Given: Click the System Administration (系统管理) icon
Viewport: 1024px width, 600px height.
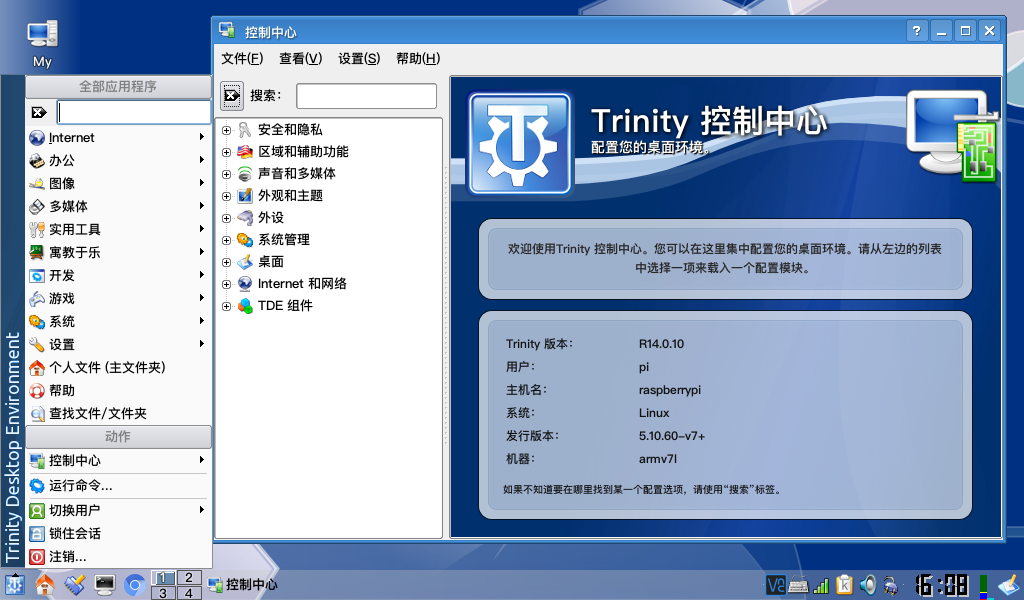Looking at the screenshot, I should coord(245,240).
